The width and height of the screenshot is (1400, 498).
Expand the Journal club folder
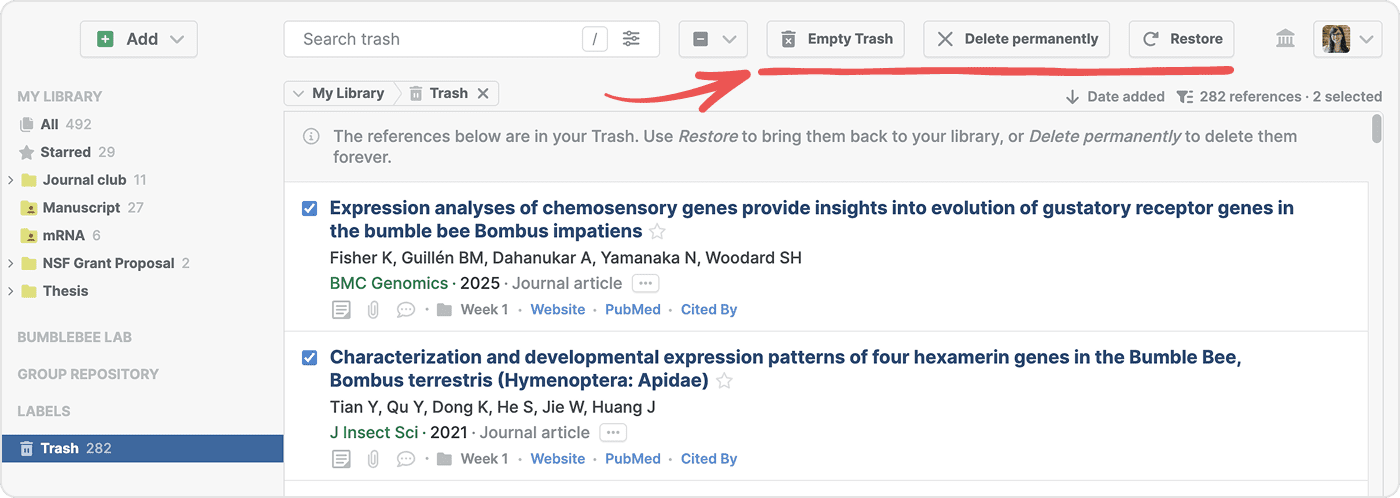pyautogui.click(x=10, y=180)
